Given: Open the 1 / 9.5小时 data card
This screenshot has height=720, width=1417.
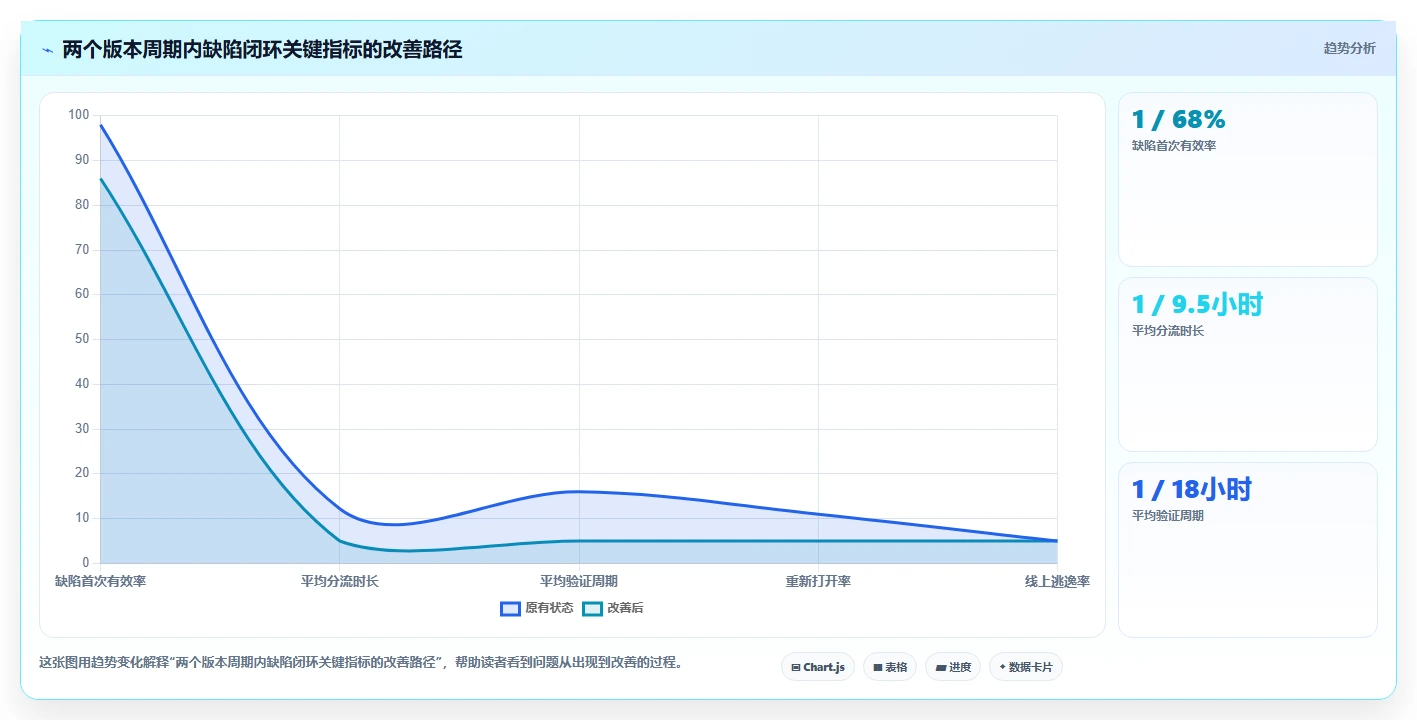Looking at the screenshot, I should tap(1248, 365).
